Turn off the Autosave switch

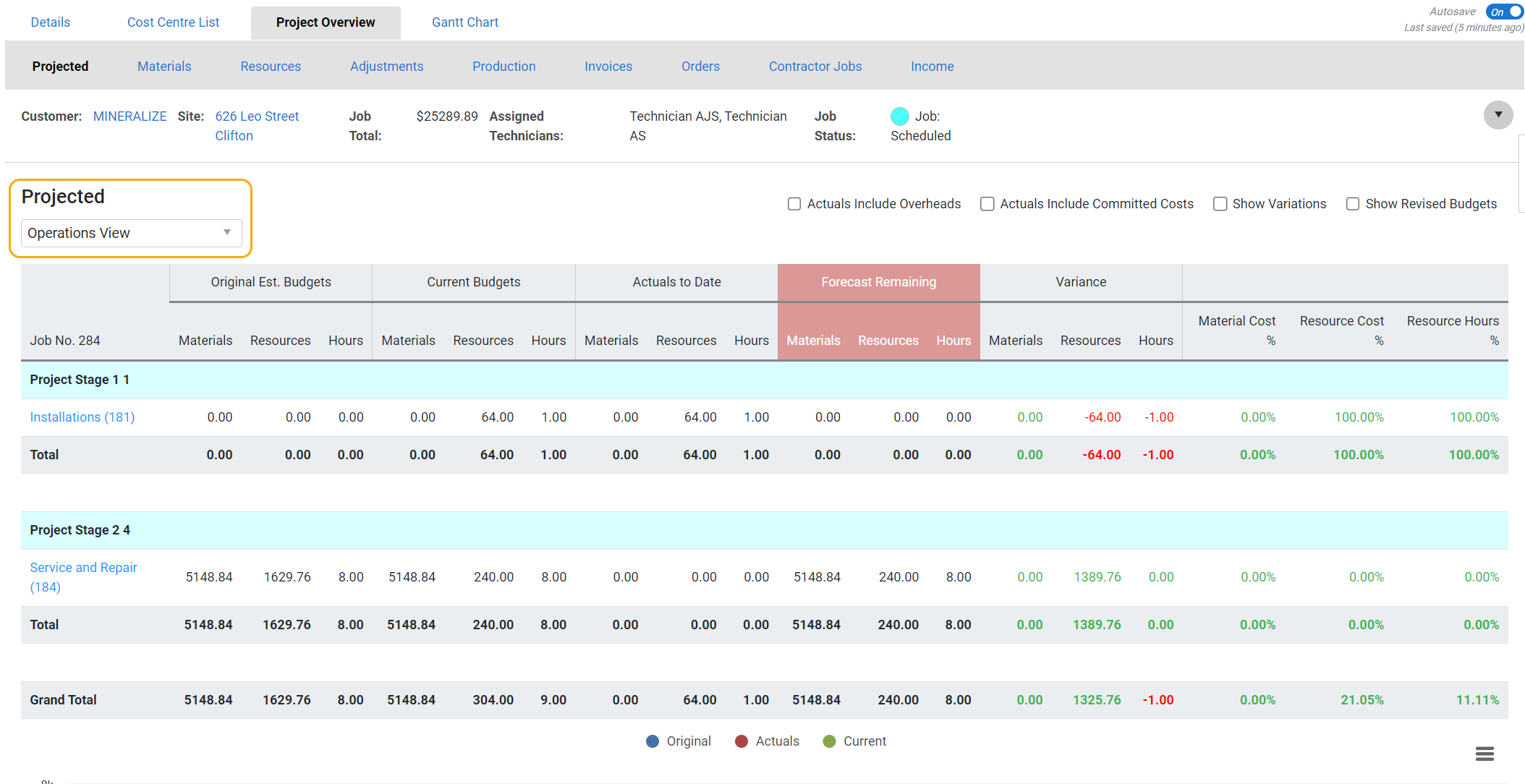pyautogui.click(x=1504, y=12)
